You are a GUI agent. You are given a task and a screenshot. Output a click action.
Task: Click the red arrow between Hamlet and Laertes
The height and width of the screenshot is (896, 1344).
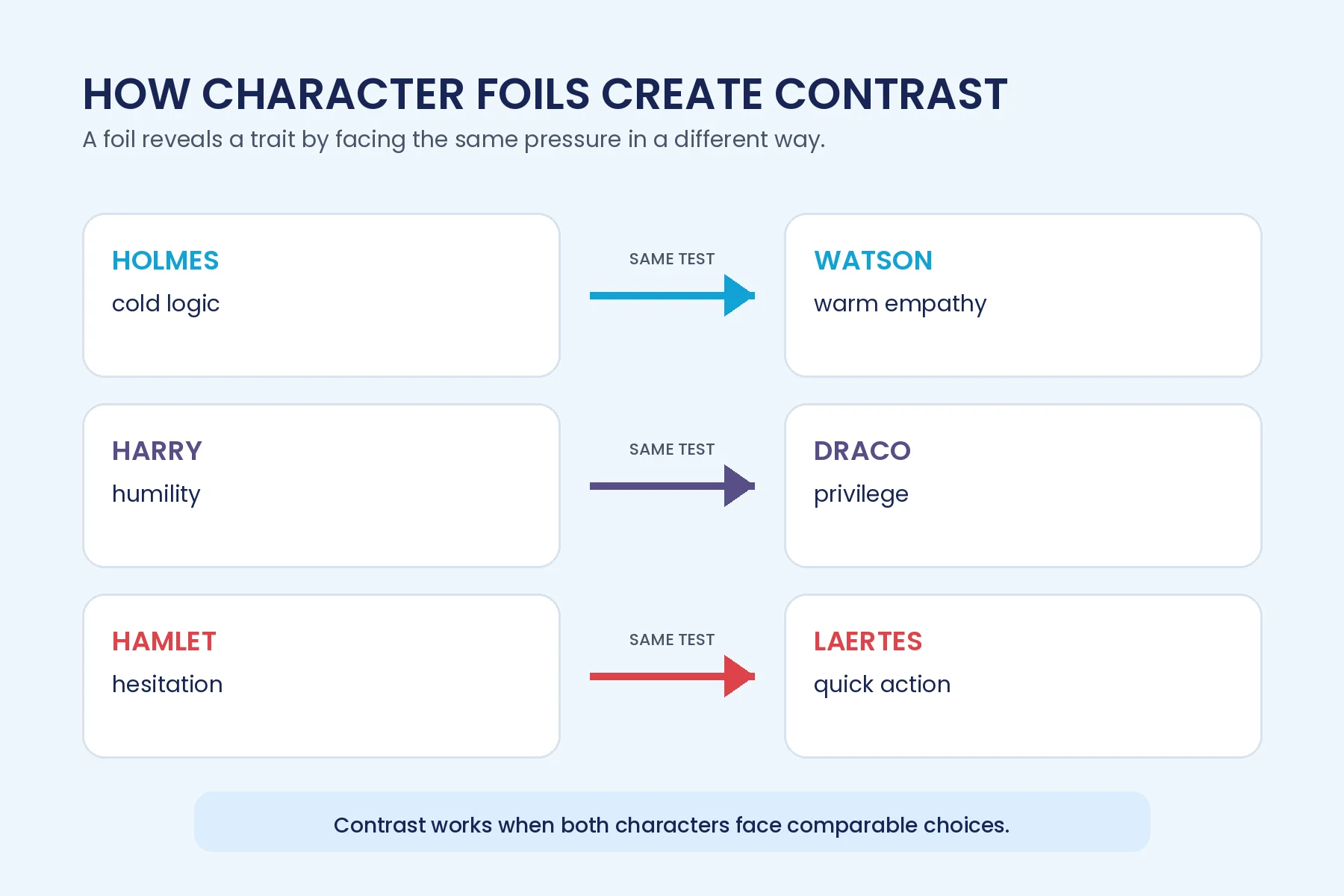[x=672, y=676]
